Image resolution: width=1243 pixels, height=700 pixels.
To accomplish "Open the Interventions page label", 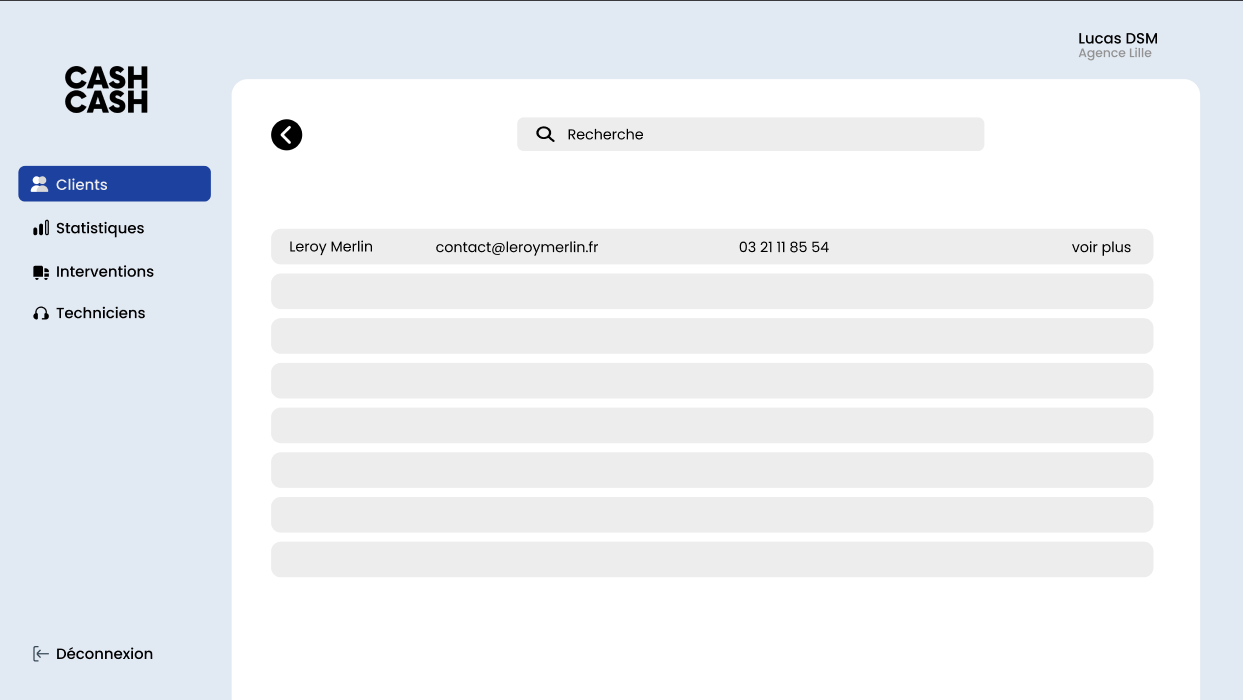I will point(105,272).
